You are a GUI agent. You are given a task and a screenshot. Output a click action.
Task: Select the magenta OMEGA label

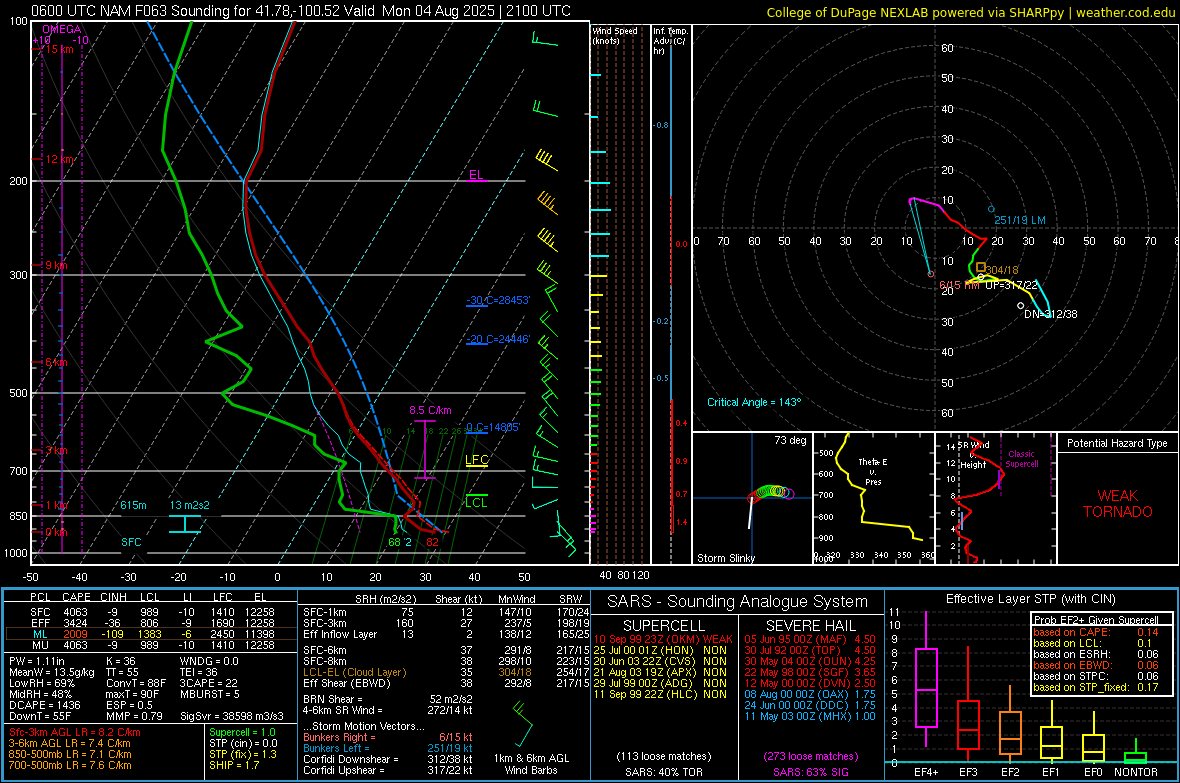62,29
